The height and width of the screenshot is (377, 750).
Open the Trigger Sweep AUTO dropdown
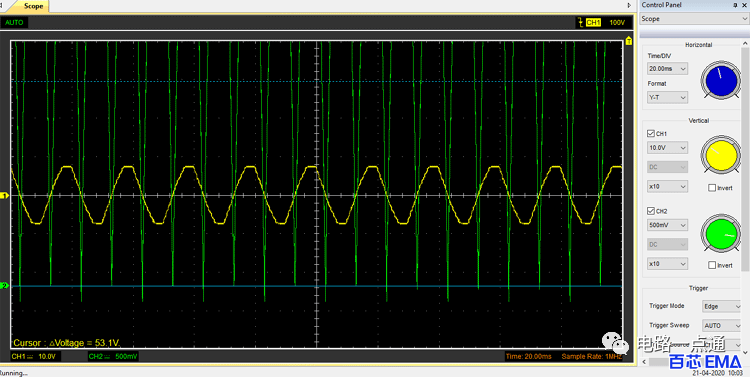click(721, 325)
